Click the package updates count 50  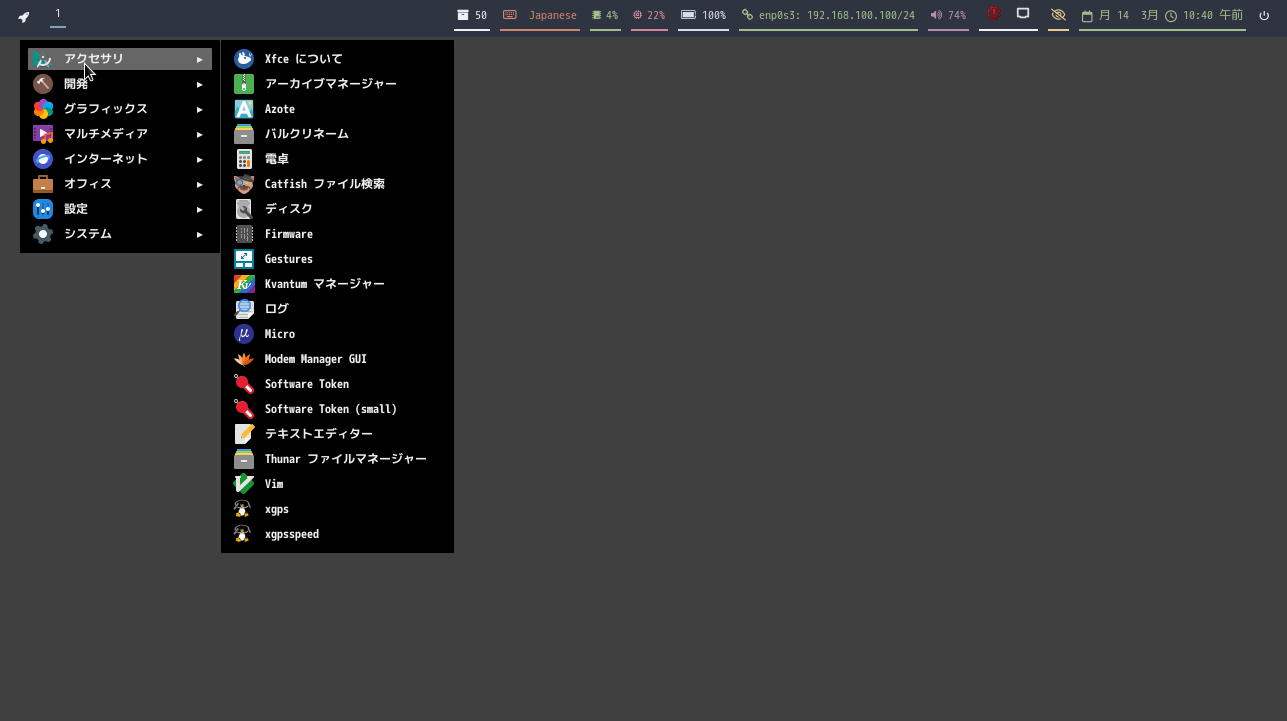[x=472, y=16]
